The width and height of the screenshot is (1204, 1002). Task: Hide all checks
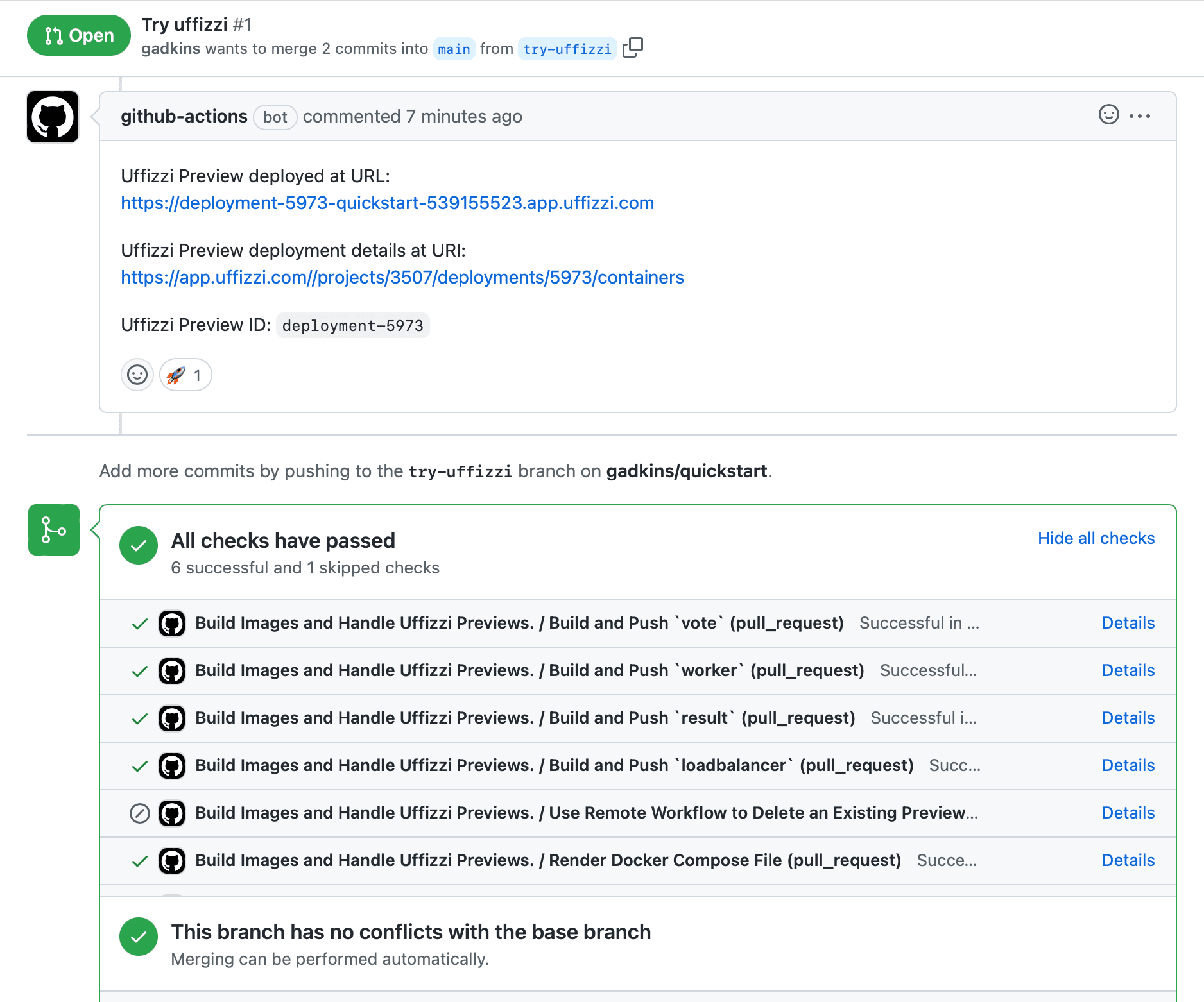[1096, 538]
